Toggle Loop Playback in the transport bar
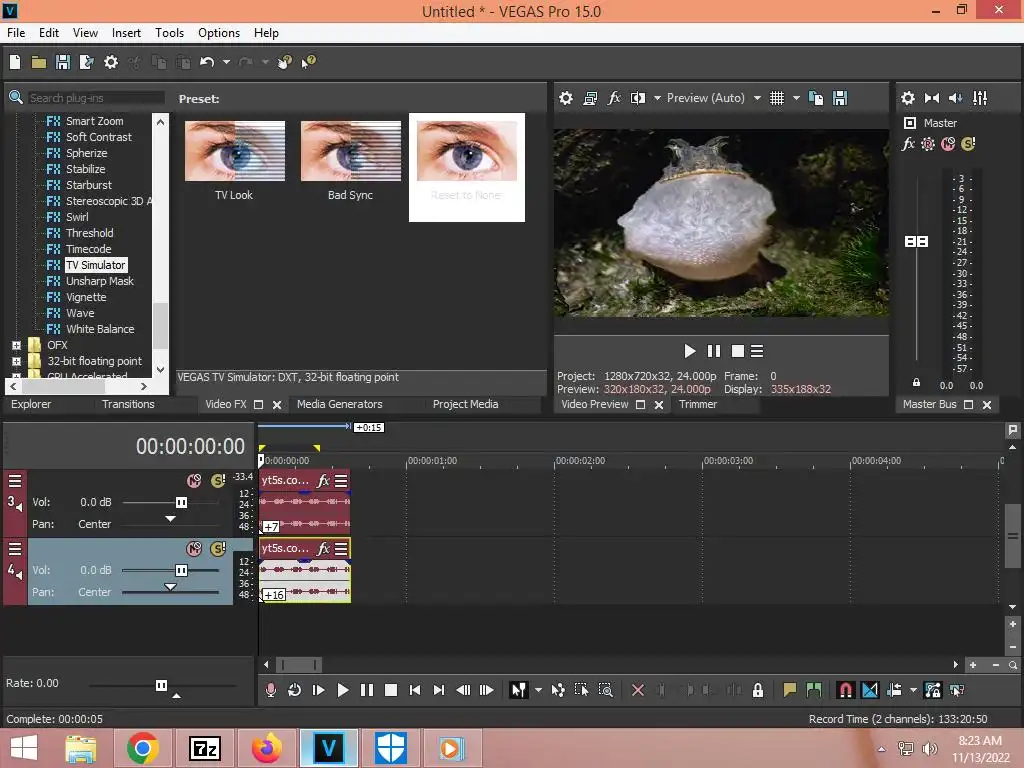Screen dimensions: 1024x768 pos(295,690)
